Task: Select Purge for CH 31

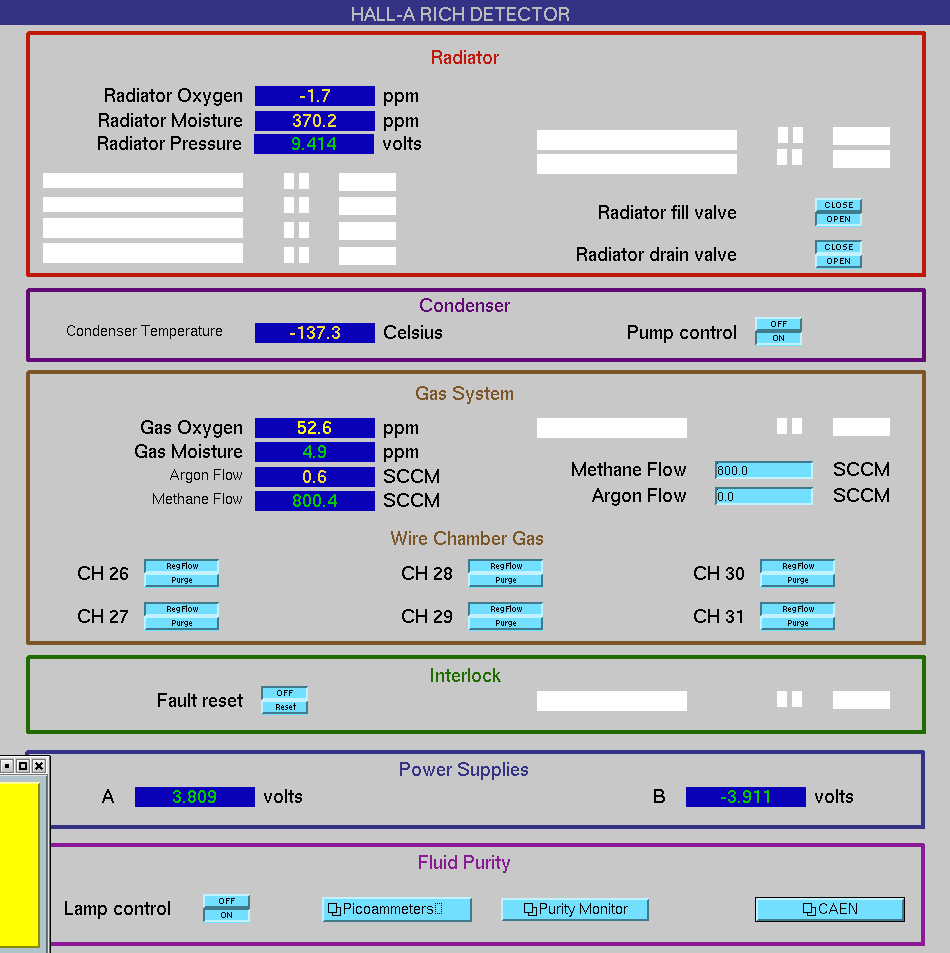Action: click(x=797, y=624)
